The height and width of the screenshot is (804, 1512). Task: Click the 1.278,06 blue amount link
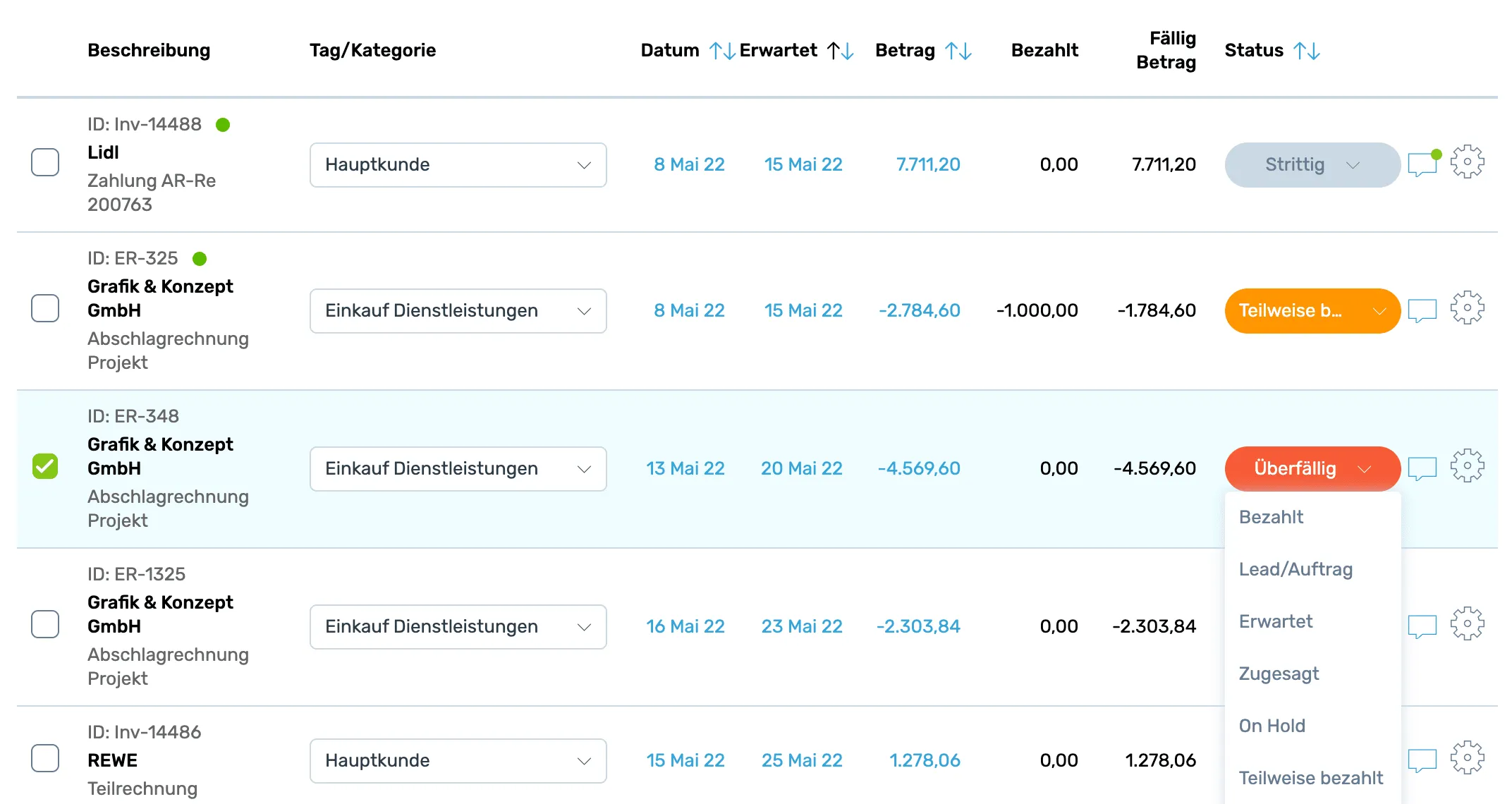click(x=925, y=760)
